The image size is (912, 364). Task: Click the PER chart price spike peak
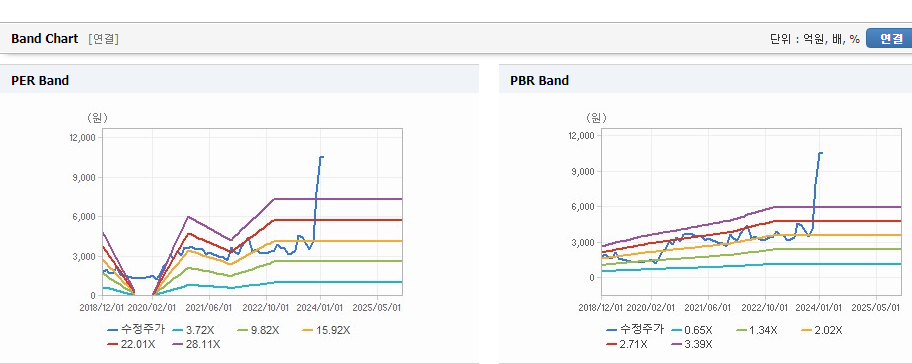click(x=321, y=156)
